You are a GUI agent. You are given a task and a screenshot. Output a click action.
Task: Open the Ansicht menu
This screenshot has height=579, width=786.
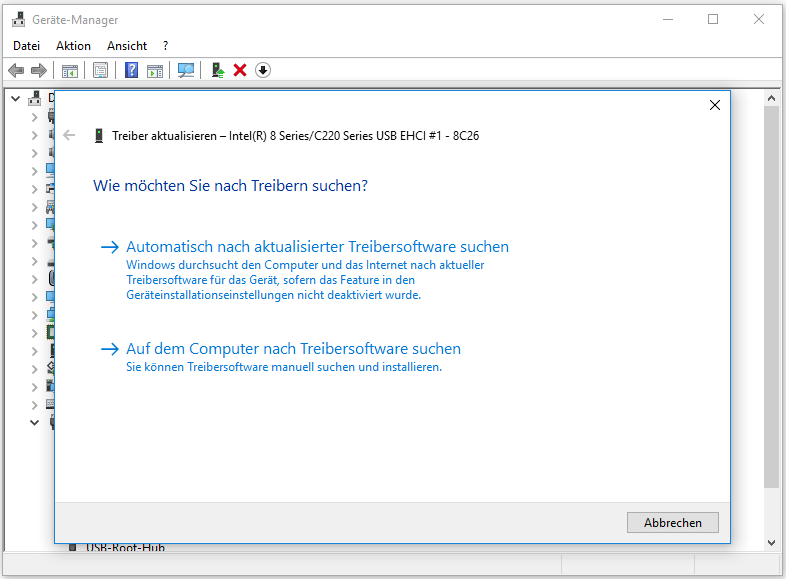point(127,46)
